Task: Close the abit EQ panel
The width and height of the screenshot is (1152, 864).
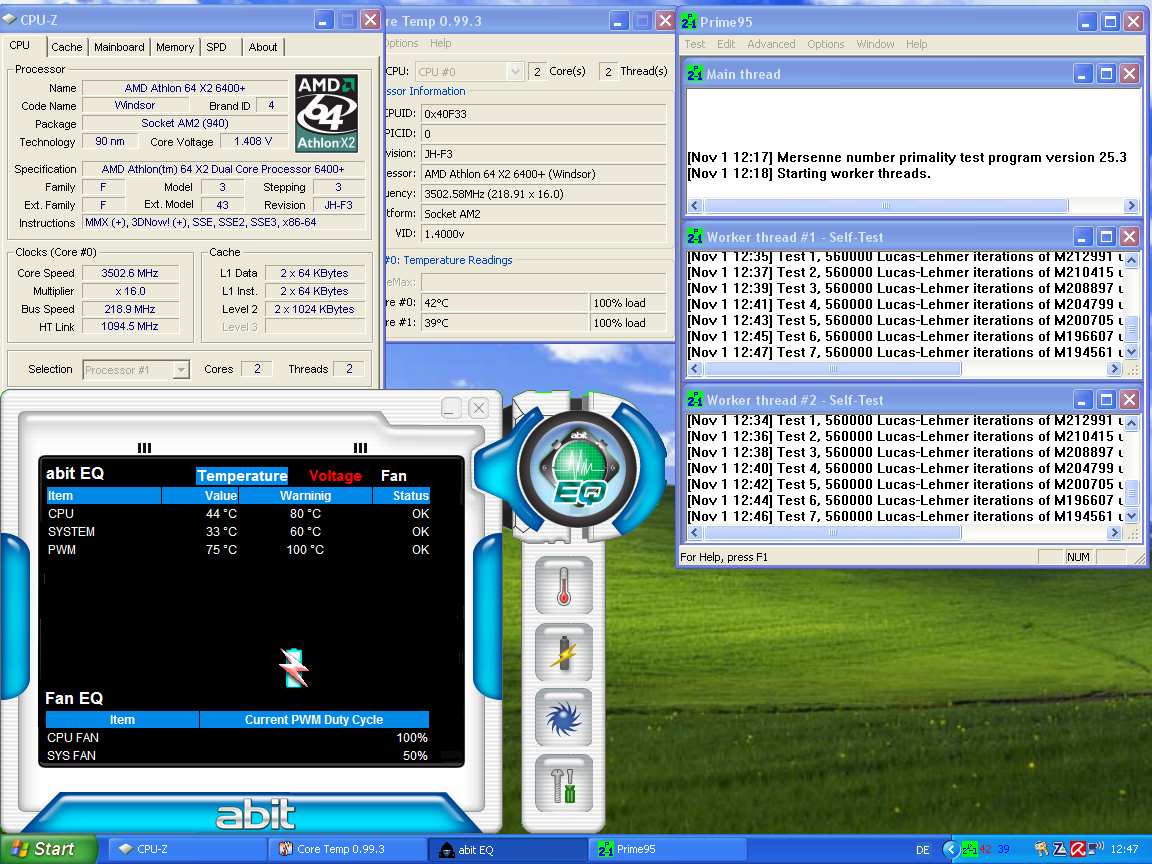Action: click(x=478, y=408)
